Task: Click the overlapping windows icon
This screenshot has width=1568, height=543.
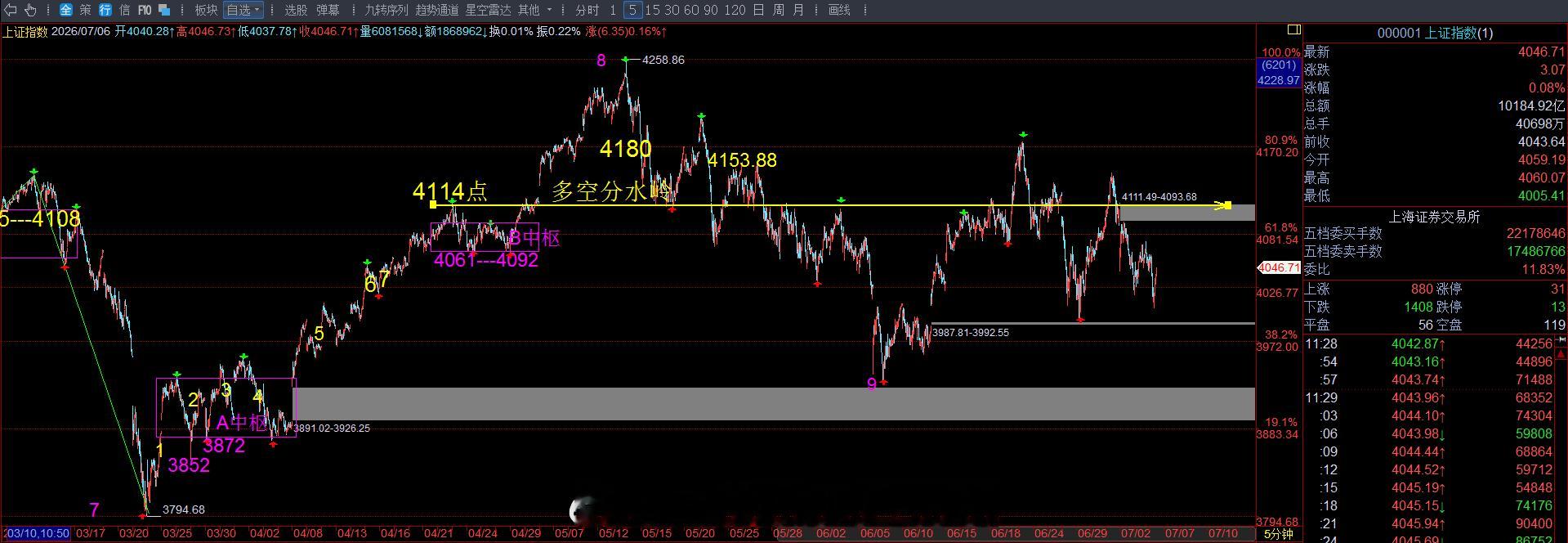Action: [164, 10]
